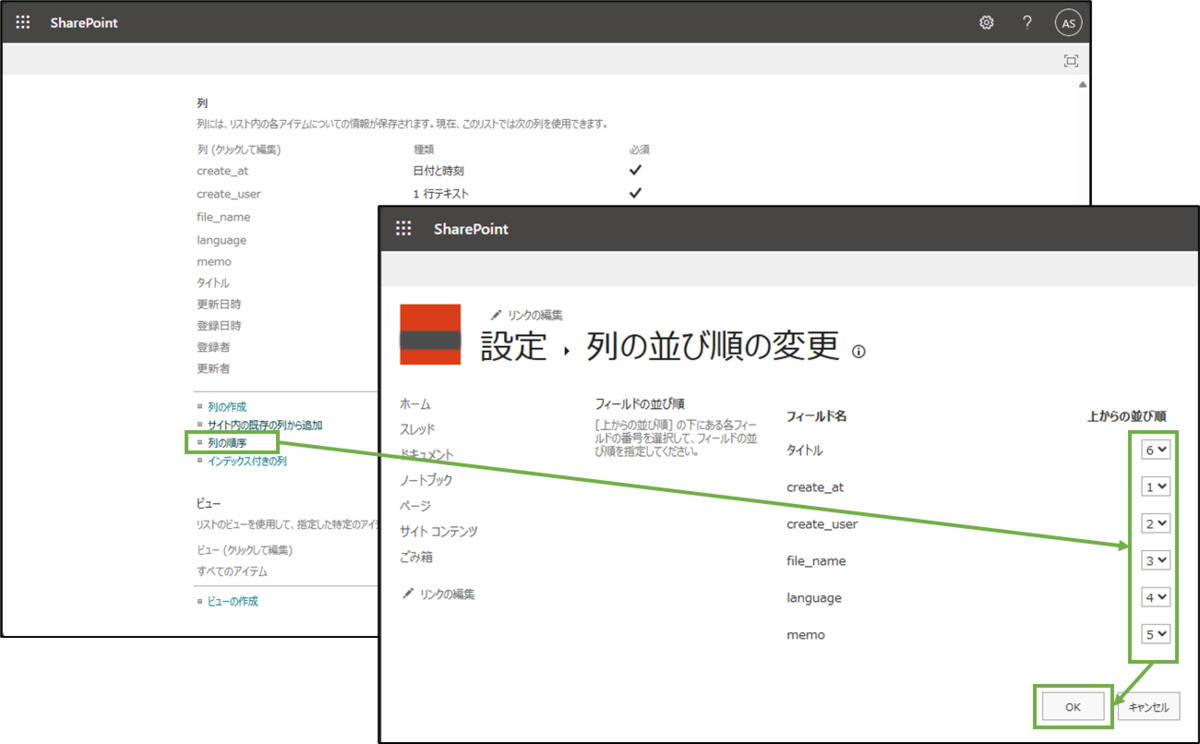Open the AS account avatar
Screen dimensions: 1200x744
click(x=1068, y=23)
